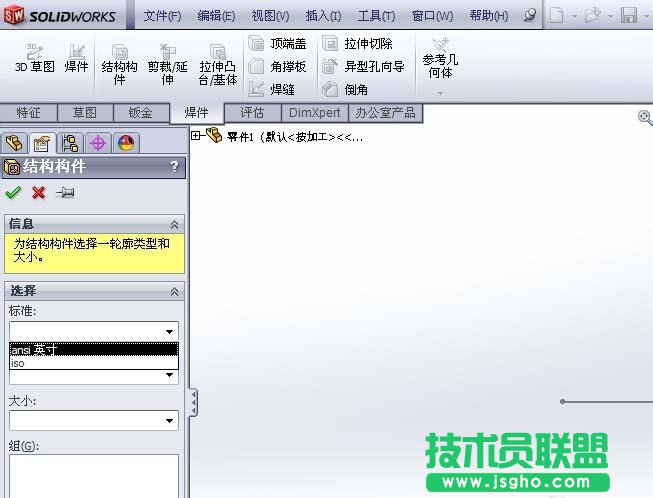The image size is (653, 498).
Task: Collapse the 选择 section
Action: (x=174, y=291)
